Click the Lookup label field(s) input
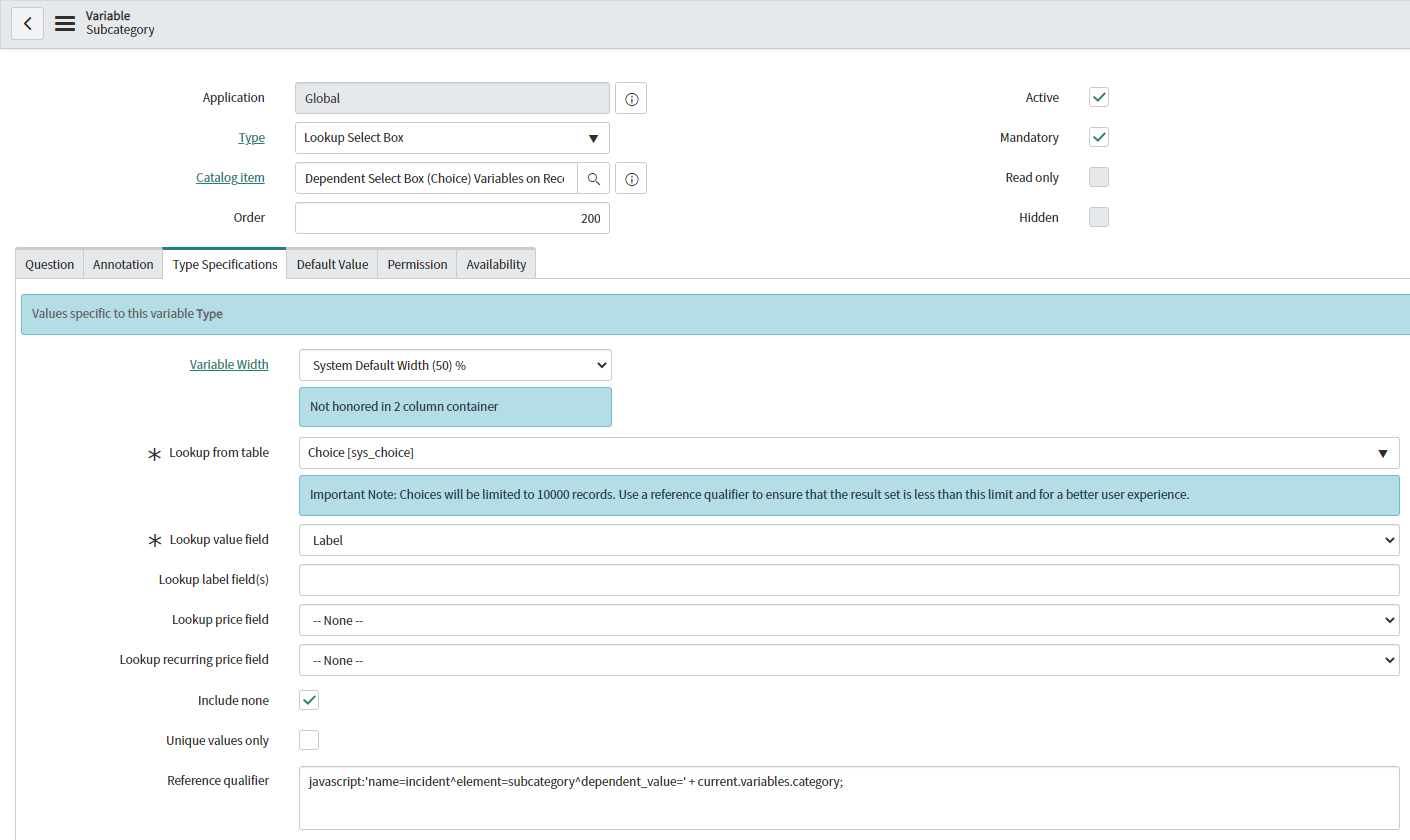 [849, 580]
